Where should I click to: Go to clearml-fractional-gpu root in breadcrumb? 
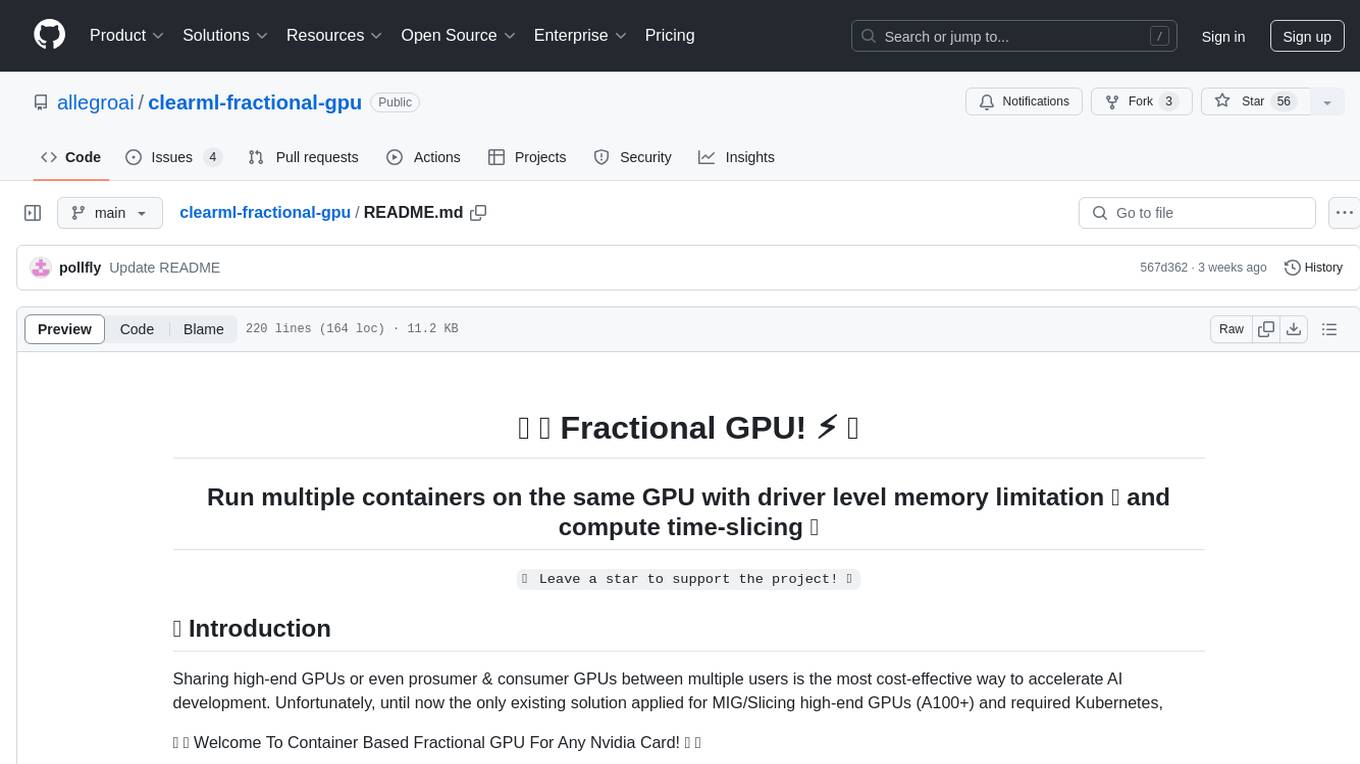coord(265,212)
